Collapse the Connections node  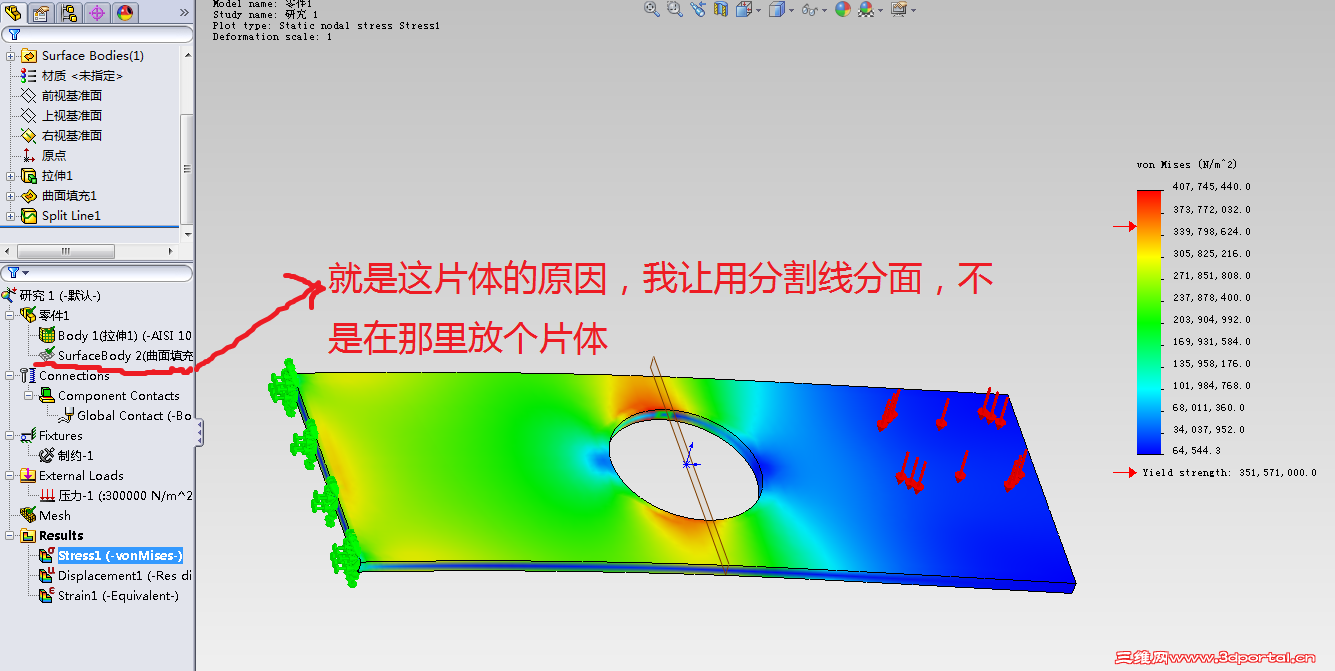(11, 376)
